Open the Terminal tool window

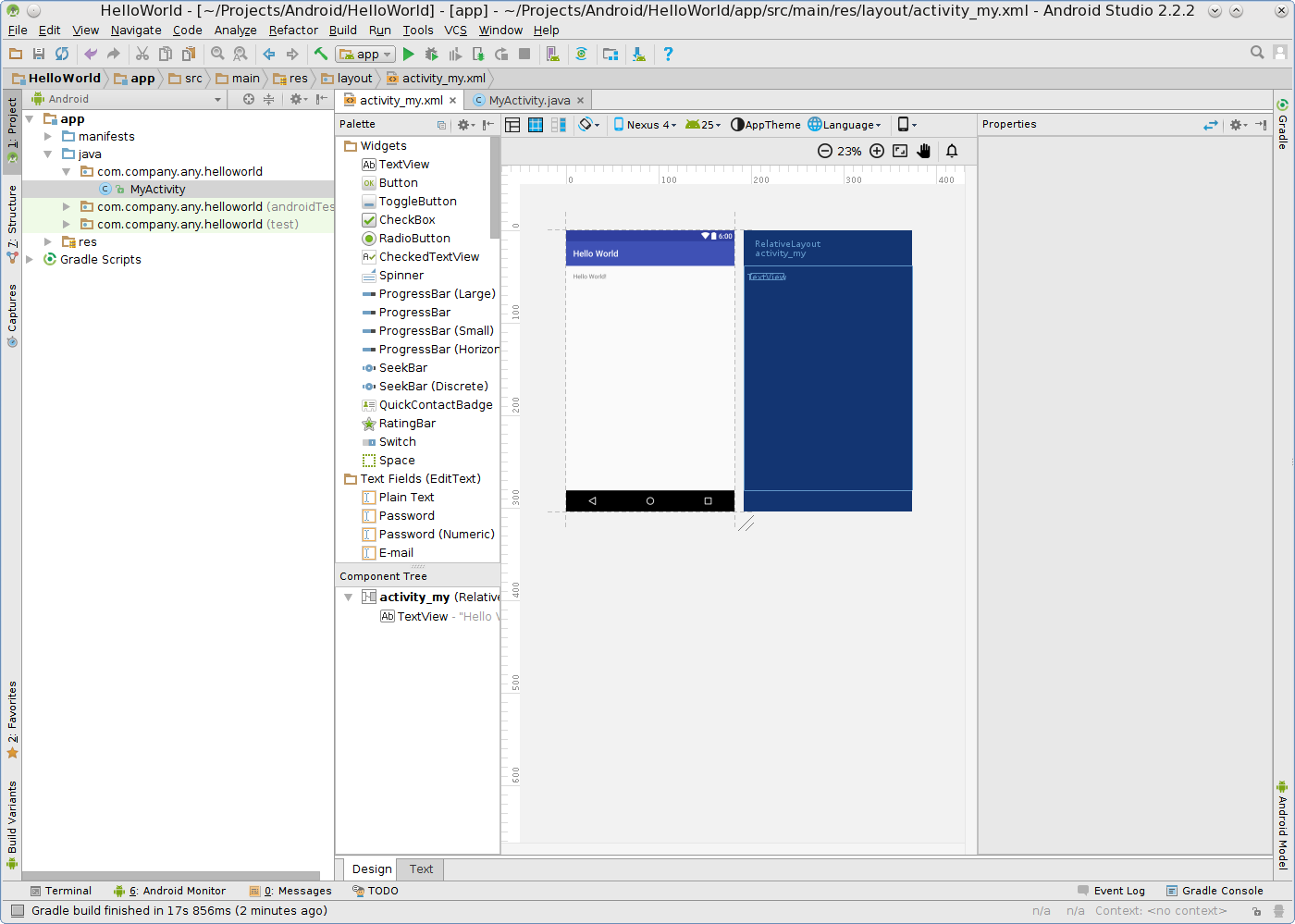coord(61,891)
